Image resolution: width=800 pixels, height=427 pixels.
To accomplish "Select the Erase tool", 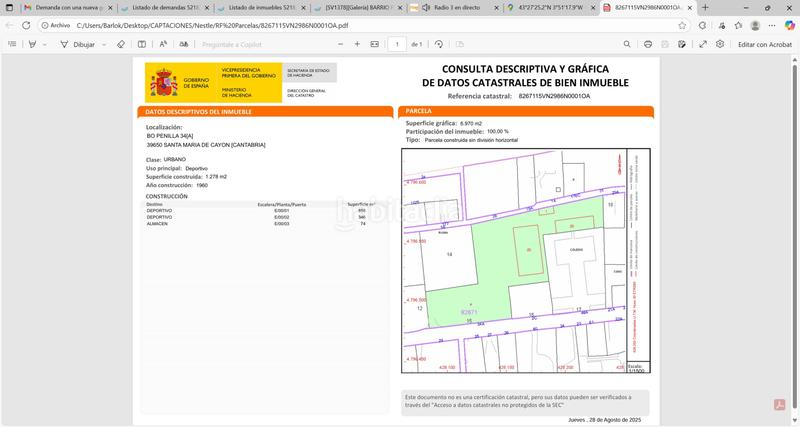I will click(x=121, y=44).
